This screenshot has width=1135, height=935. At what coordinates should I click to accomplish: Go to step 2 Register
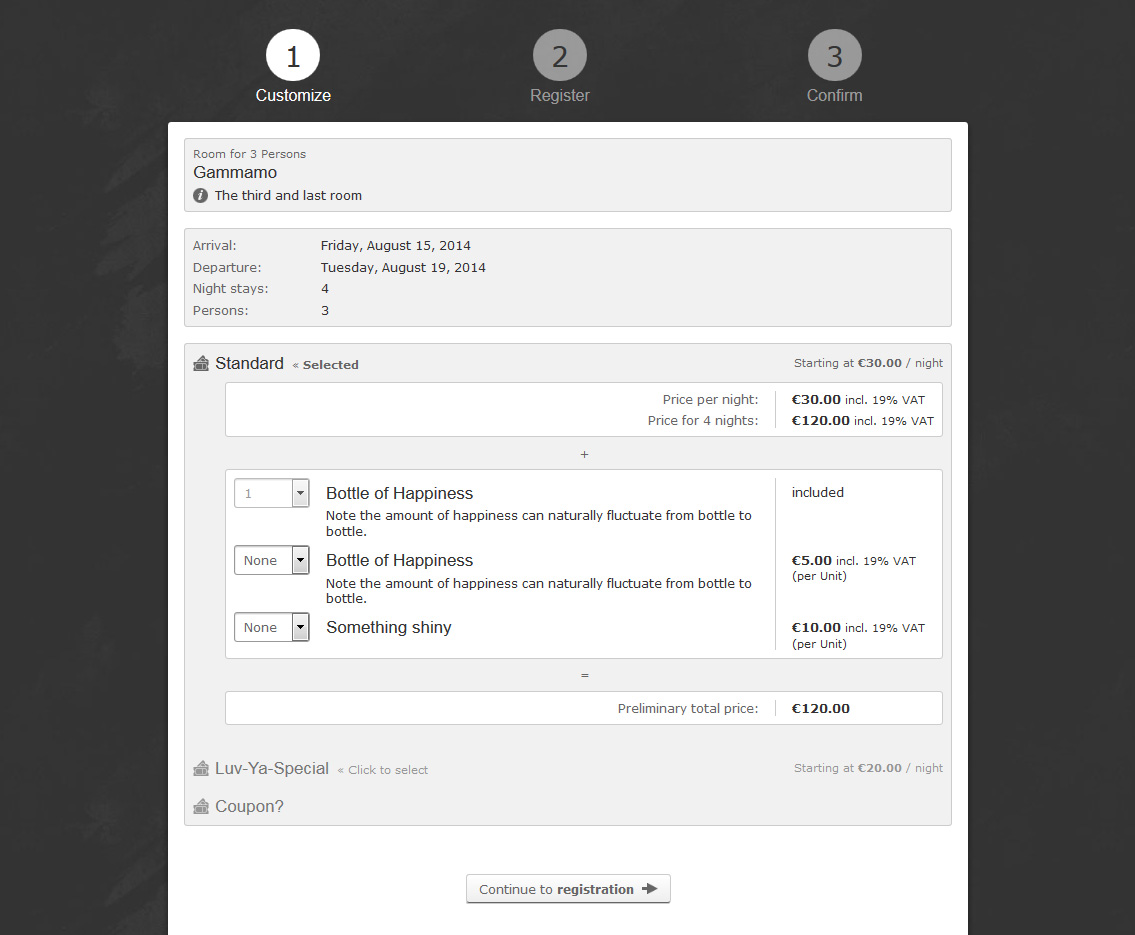[x=560, y=56]
